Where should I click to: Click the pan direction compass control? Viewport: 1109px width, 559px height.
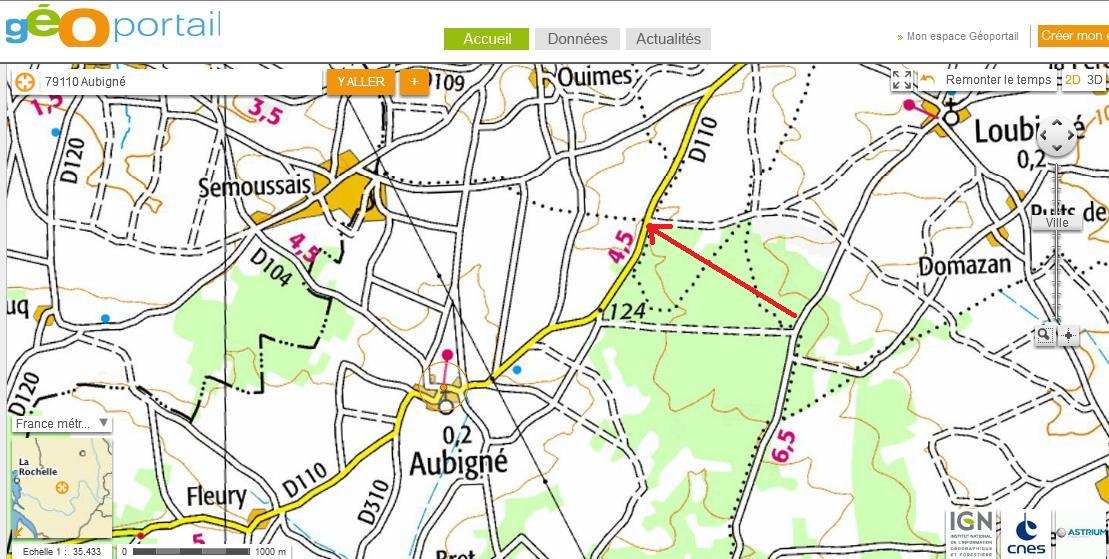[x=1056, y=138]
